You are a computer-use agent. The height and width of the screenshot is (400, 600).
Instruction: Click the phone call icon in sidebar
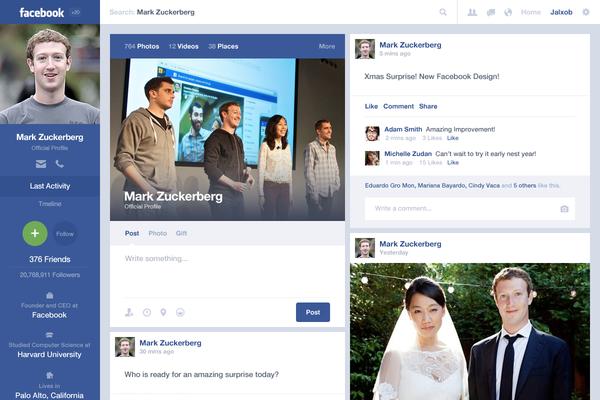tap(60, 164)
